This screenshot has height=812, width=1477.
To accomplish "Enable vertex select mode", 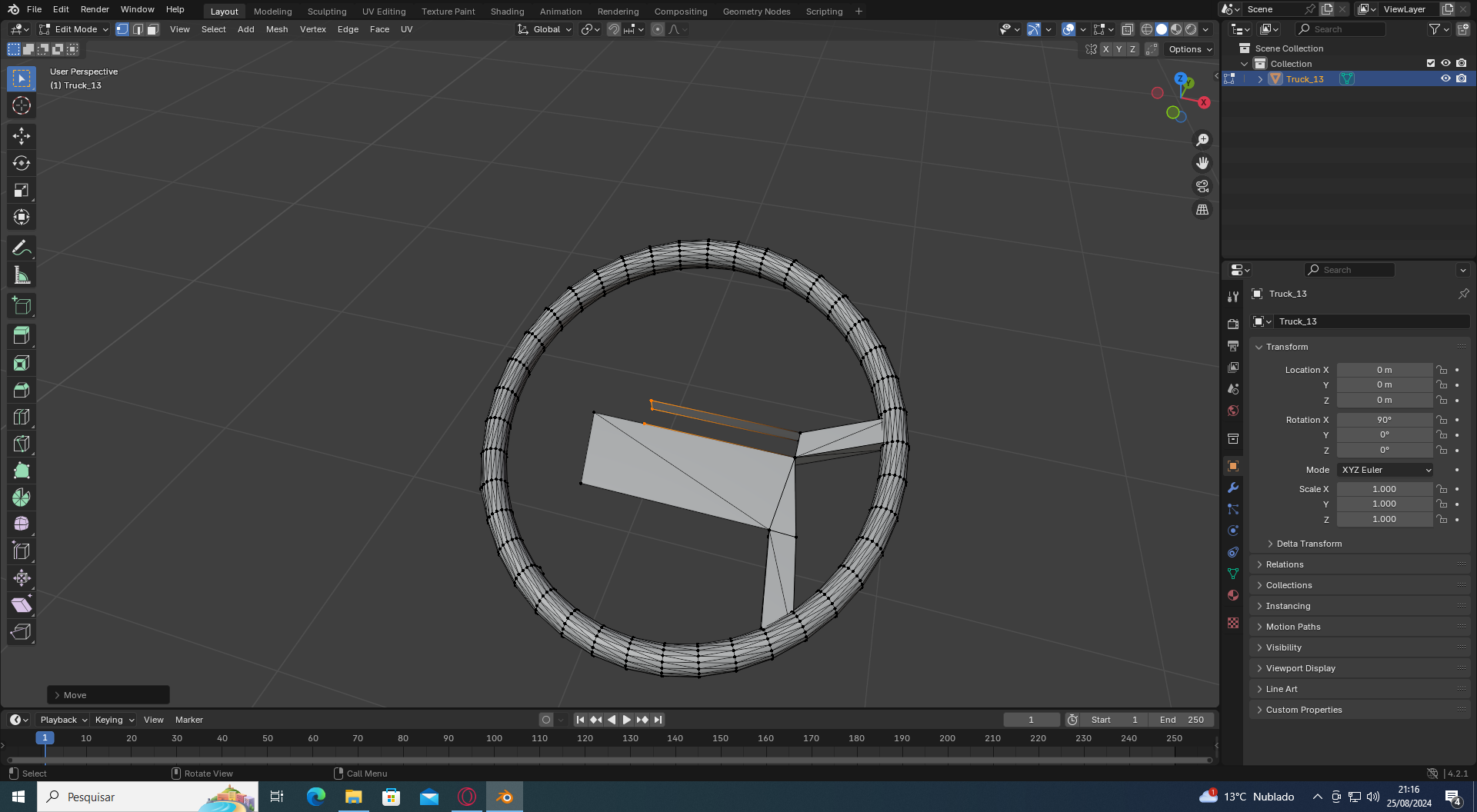I will pos(122,29).
